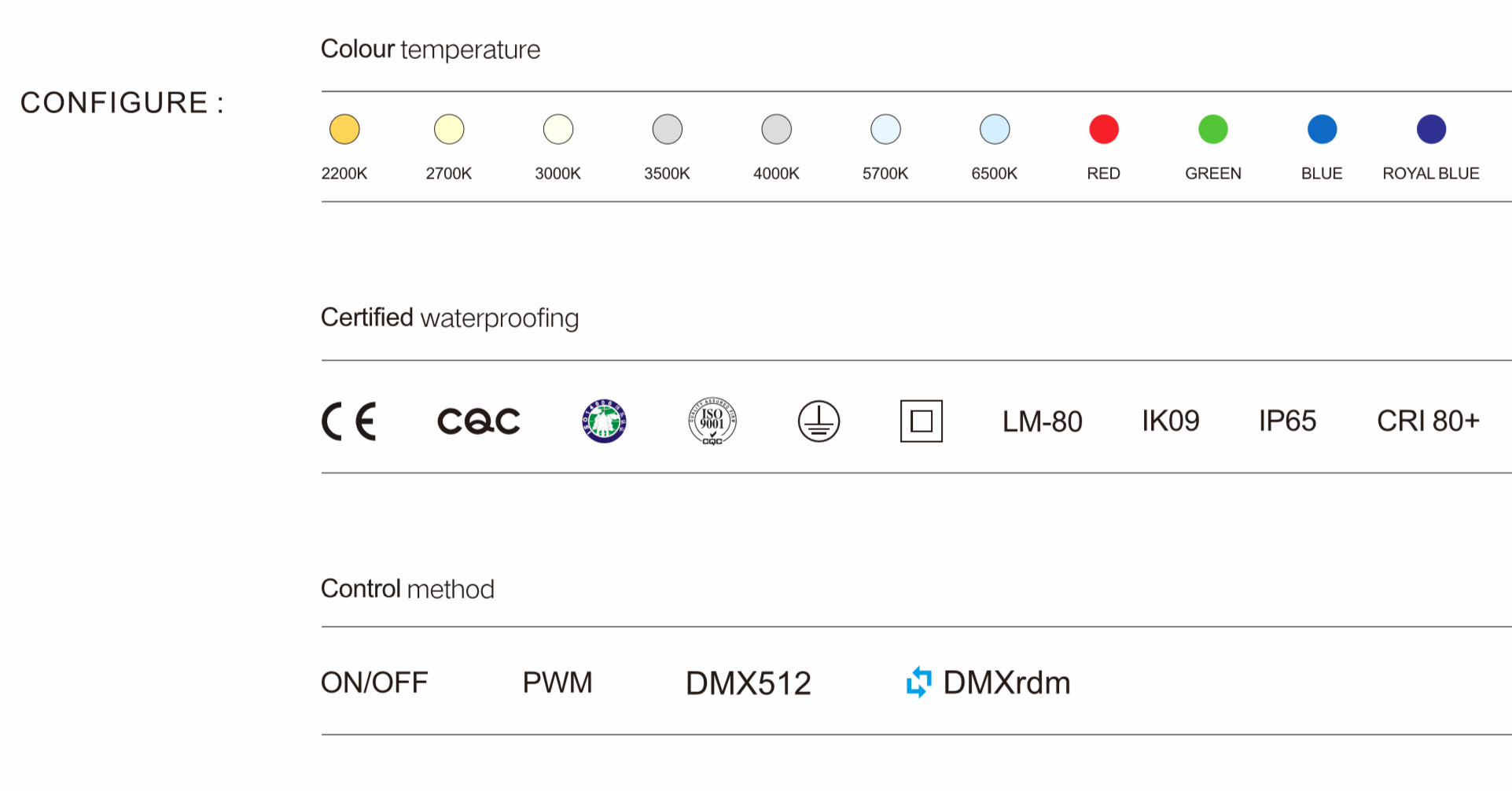Choose the ROYAL BLUE colour swatch
1512x791 pixels.
click(x=1431, y=130)
